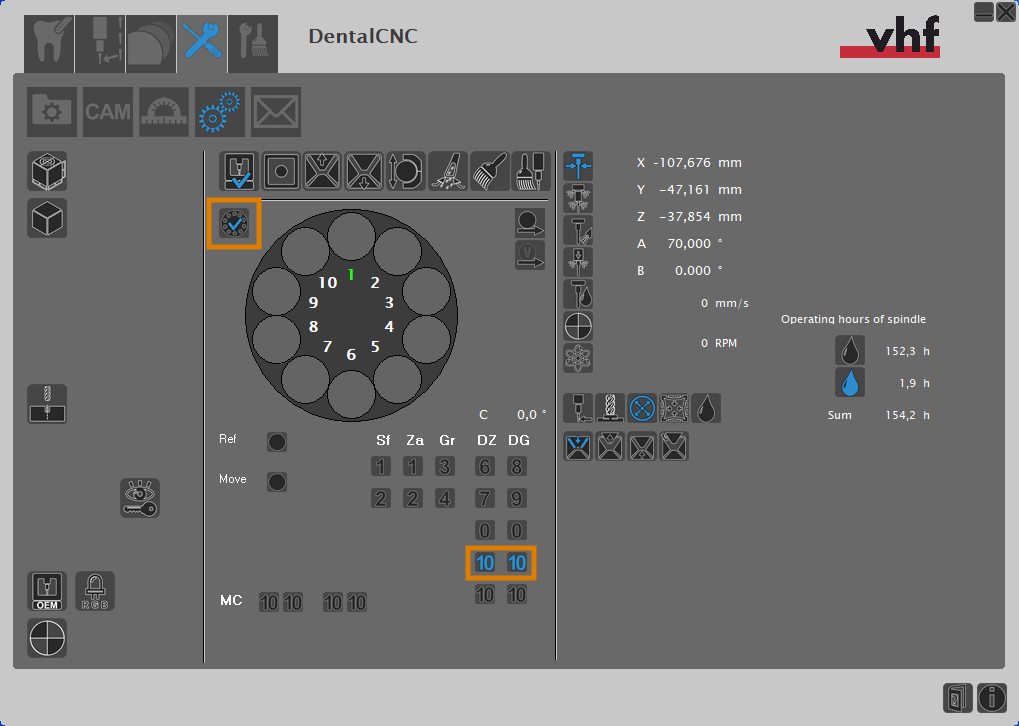Click the milling bur on holder icon
Image resolution: width=1019 pixels, height=726 pixels.
(610, 408)
